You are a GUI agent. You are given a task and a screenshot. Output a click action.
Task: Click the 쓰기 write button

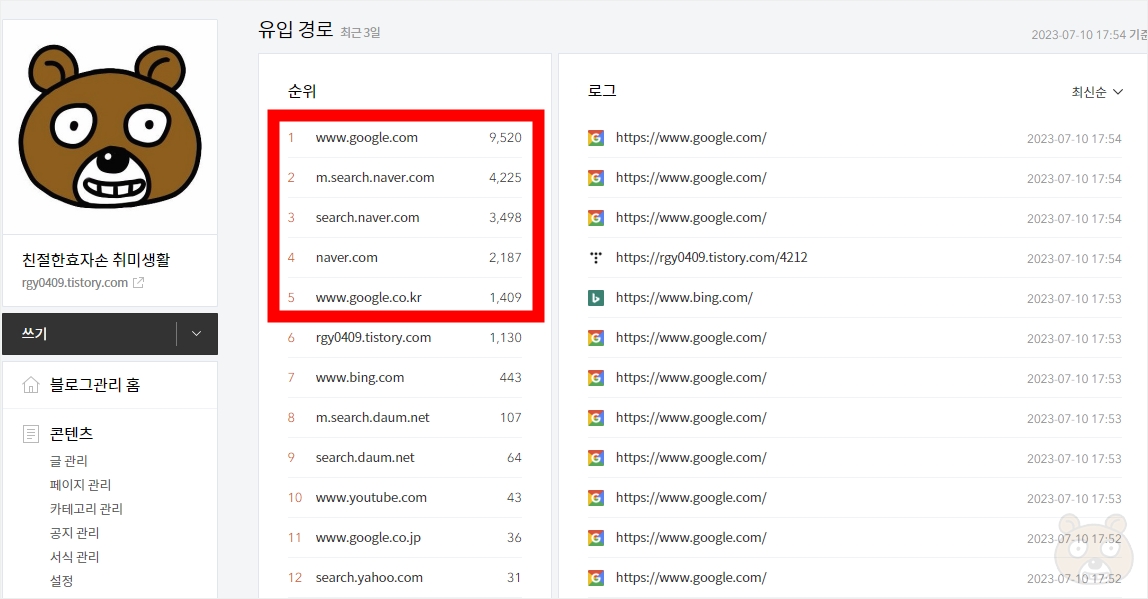(x=89, y=334)
